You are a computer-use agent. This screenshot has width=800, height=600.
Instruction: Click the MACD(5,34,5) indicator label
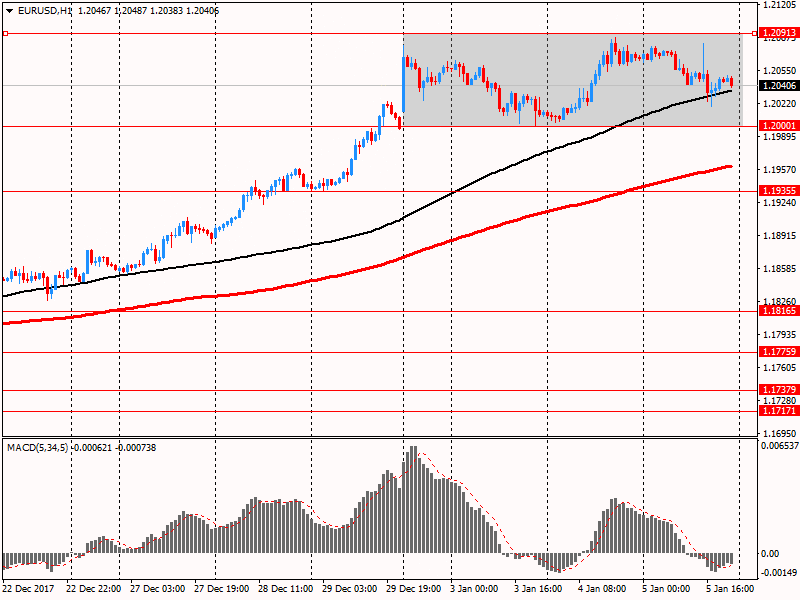37,447
